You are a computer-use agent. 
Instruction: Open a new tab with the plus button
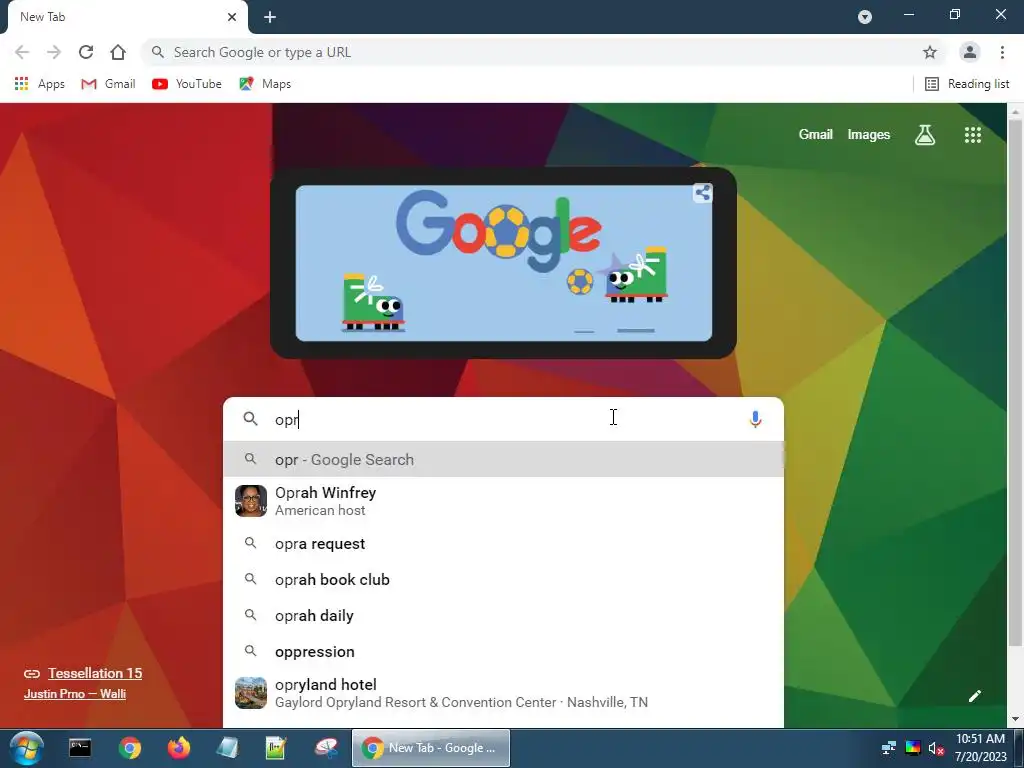270,17
